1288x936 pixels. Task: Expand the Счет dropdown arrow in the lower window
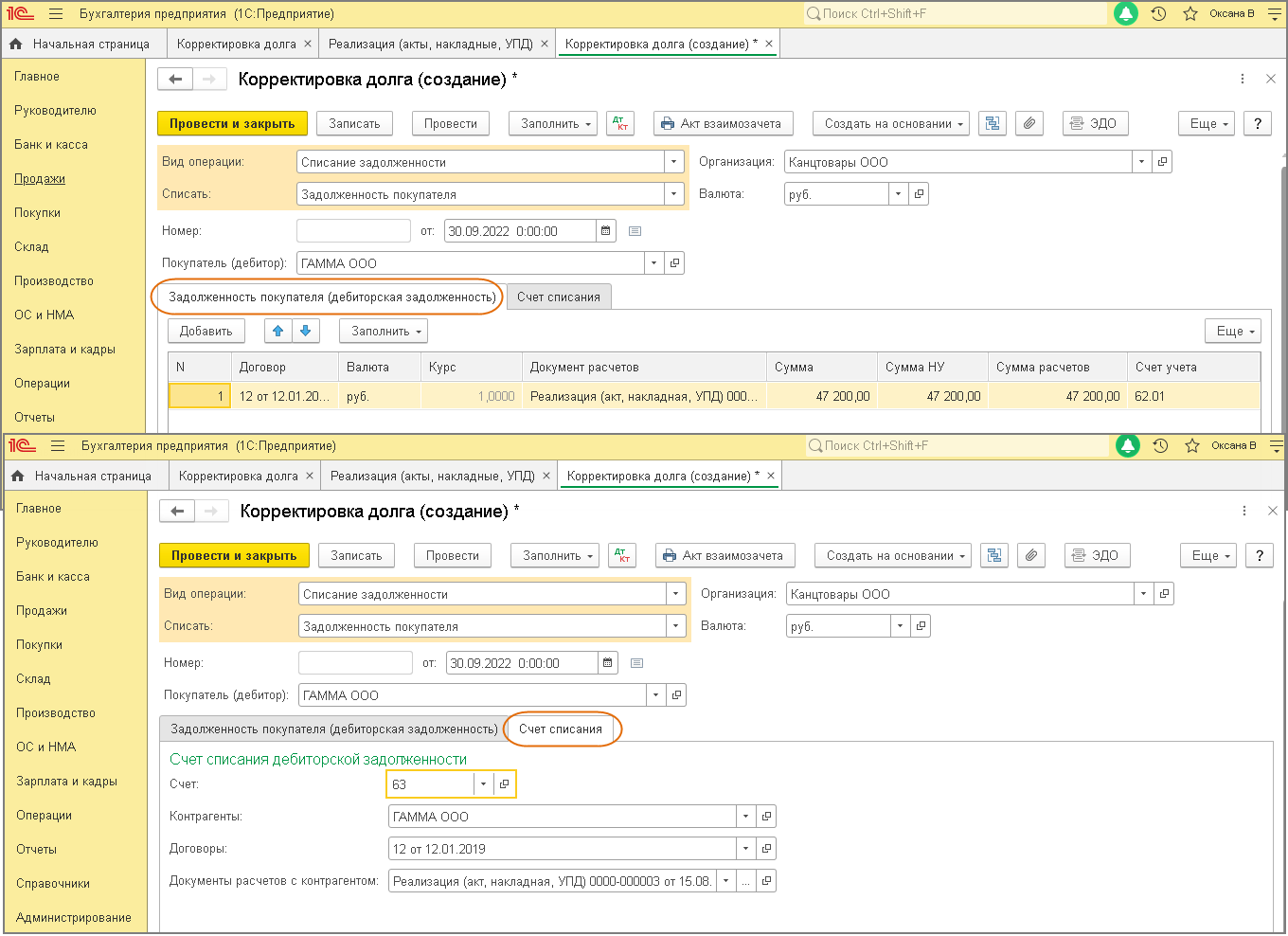click(x=483, y=784)
